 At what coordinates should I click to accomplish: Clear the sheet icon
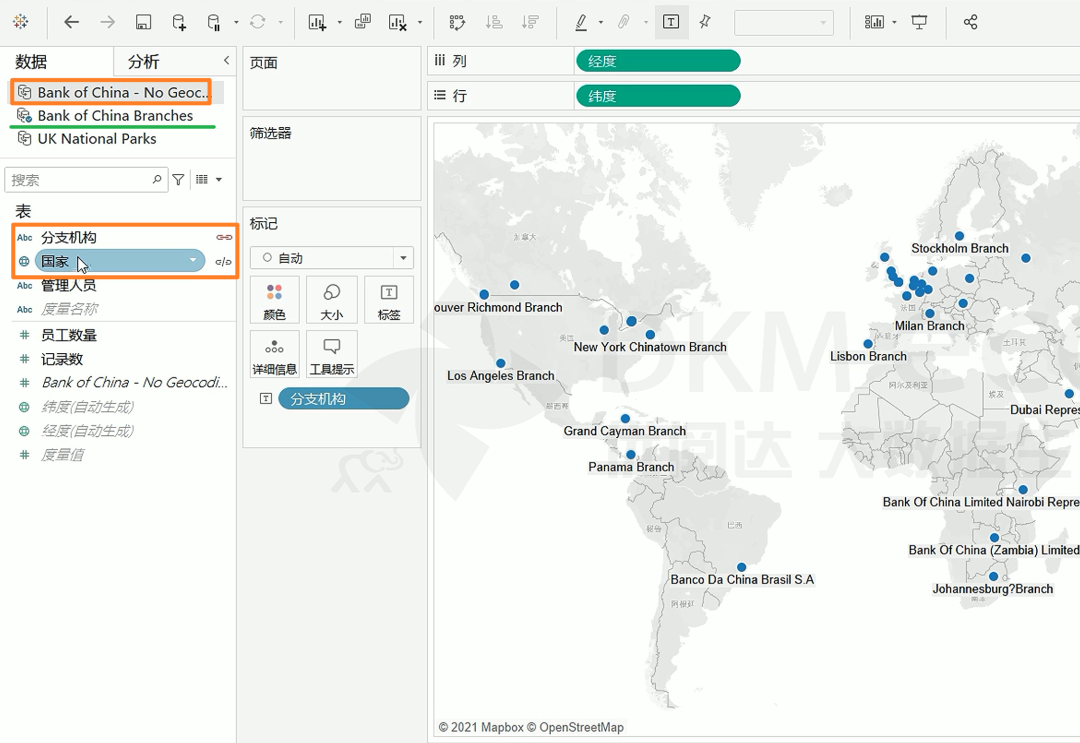click(397, 22)
